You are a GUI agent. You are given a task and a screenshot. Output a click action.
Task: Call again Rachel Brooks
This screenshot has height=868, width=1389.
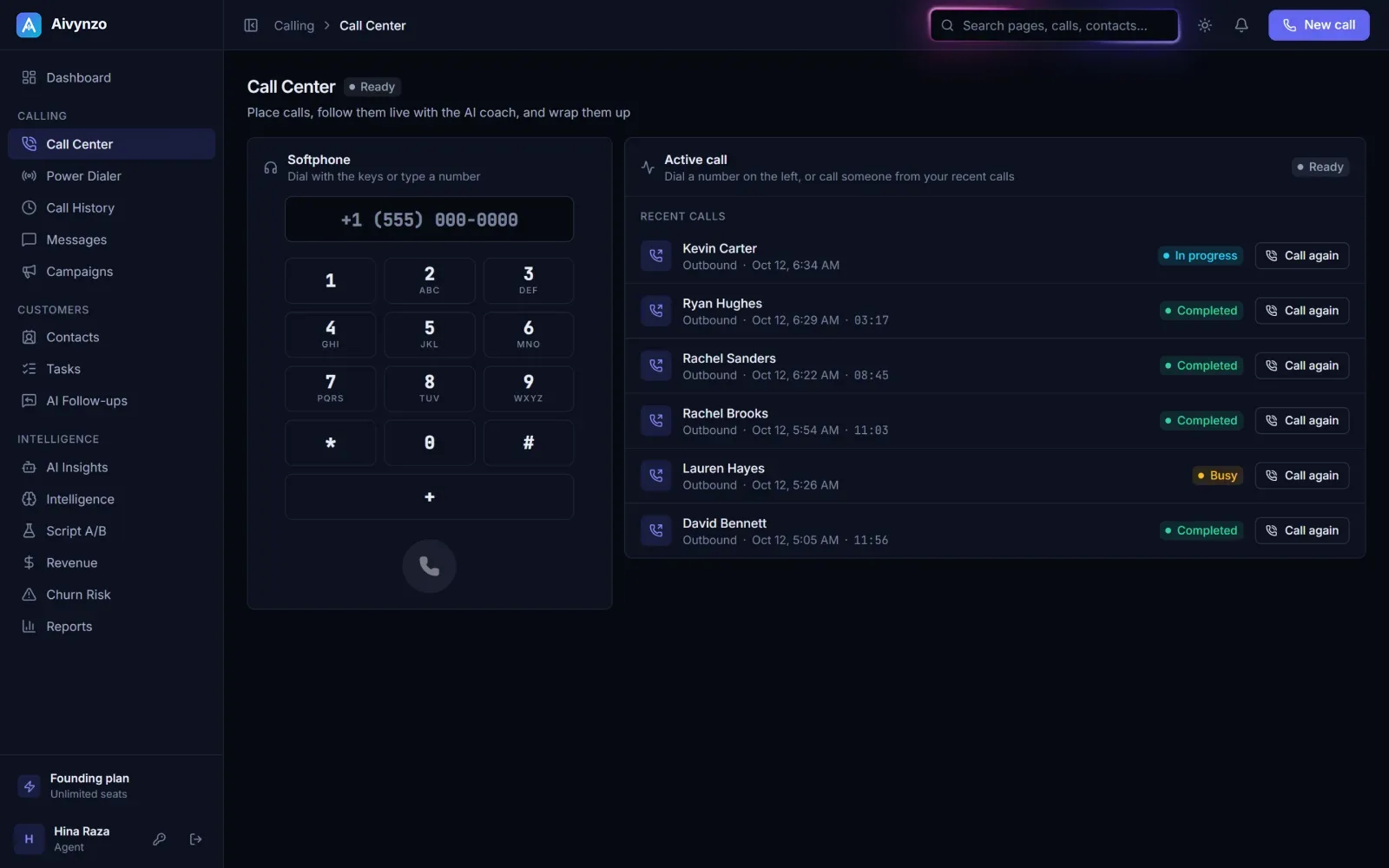pyautogui.click(x=1301, y=421)
